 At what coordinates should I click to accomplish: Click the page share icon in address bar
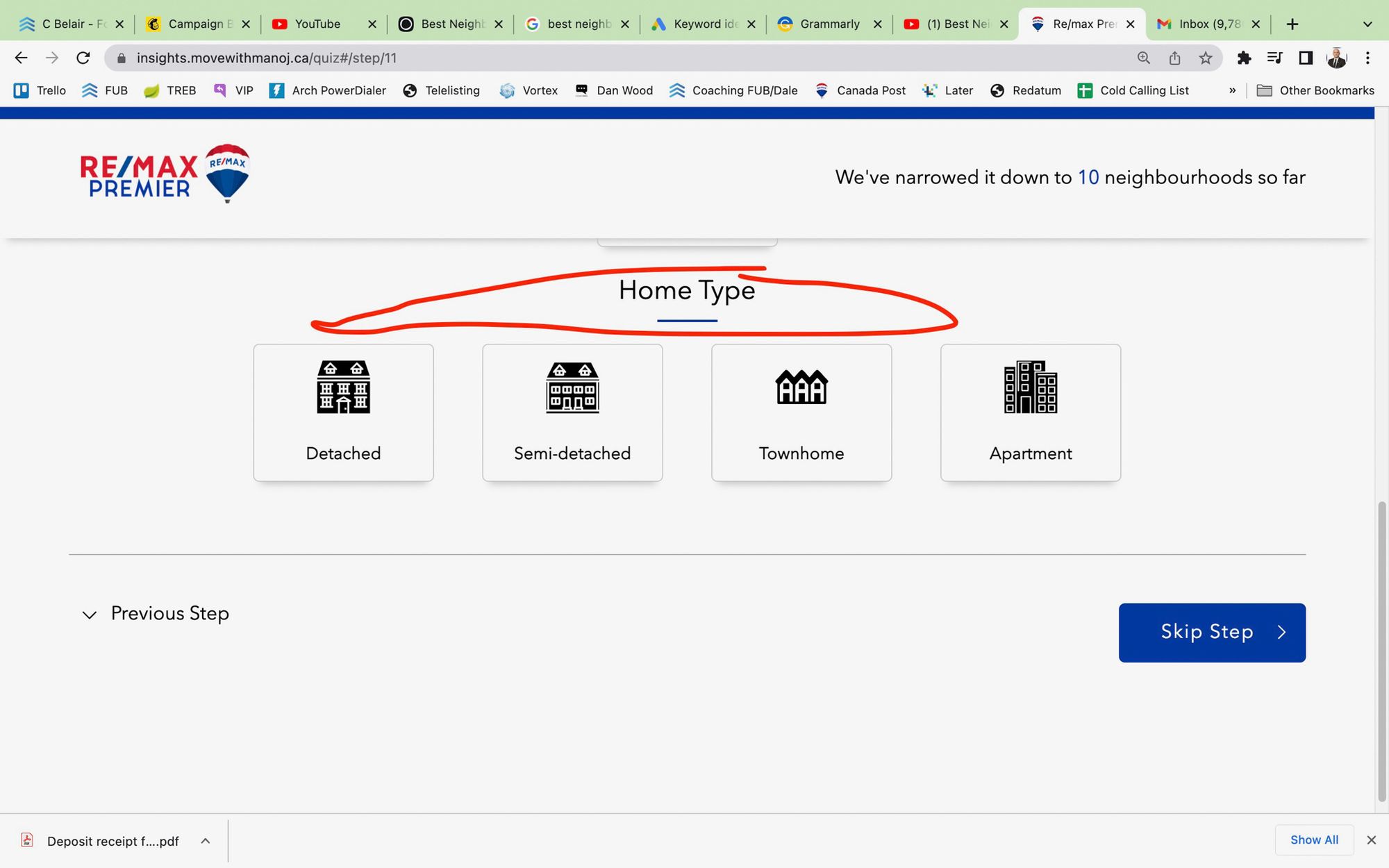tap(1174, 58)
